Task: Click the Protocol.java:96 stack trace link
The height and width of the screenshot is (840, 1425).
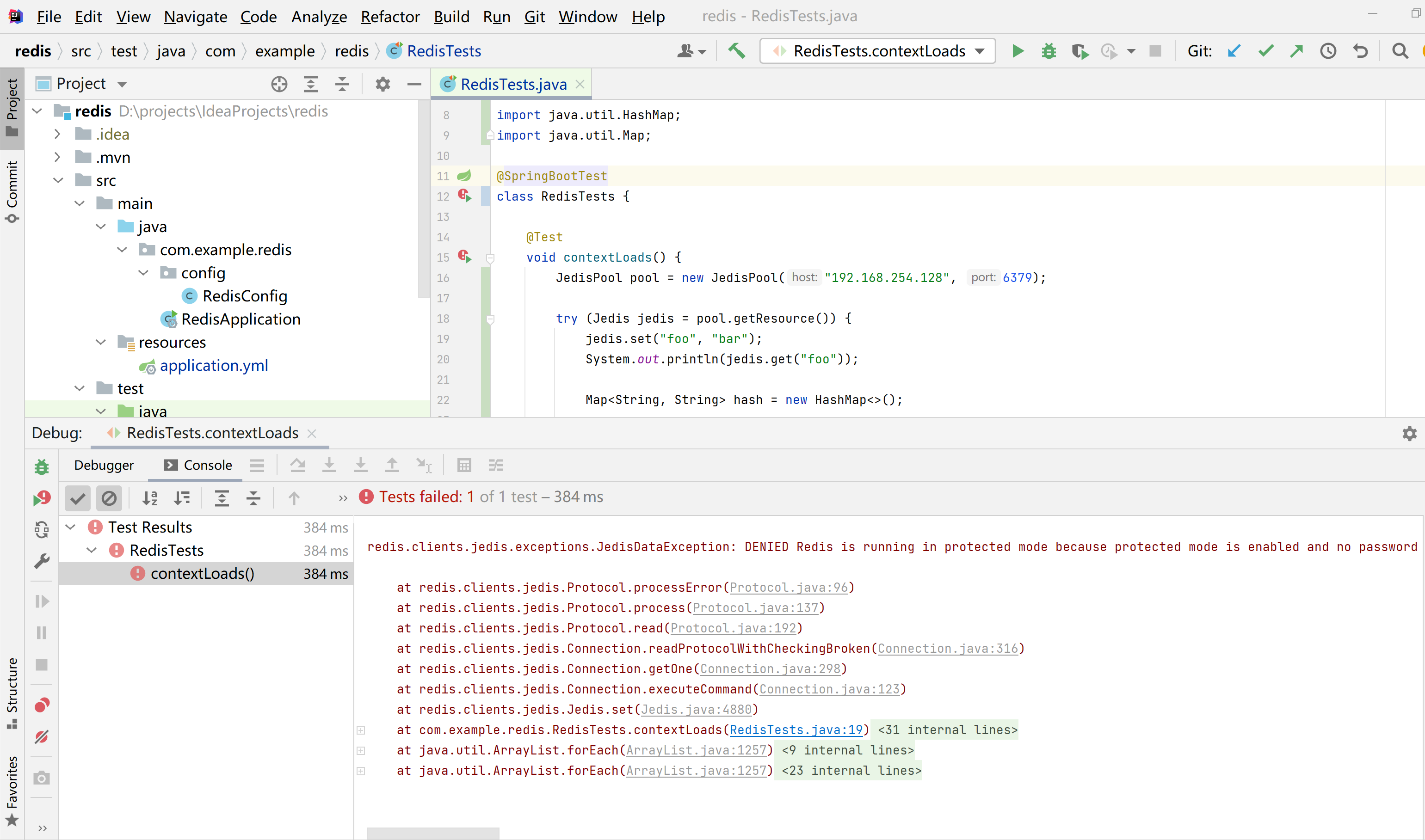Action: pos(788,588)
